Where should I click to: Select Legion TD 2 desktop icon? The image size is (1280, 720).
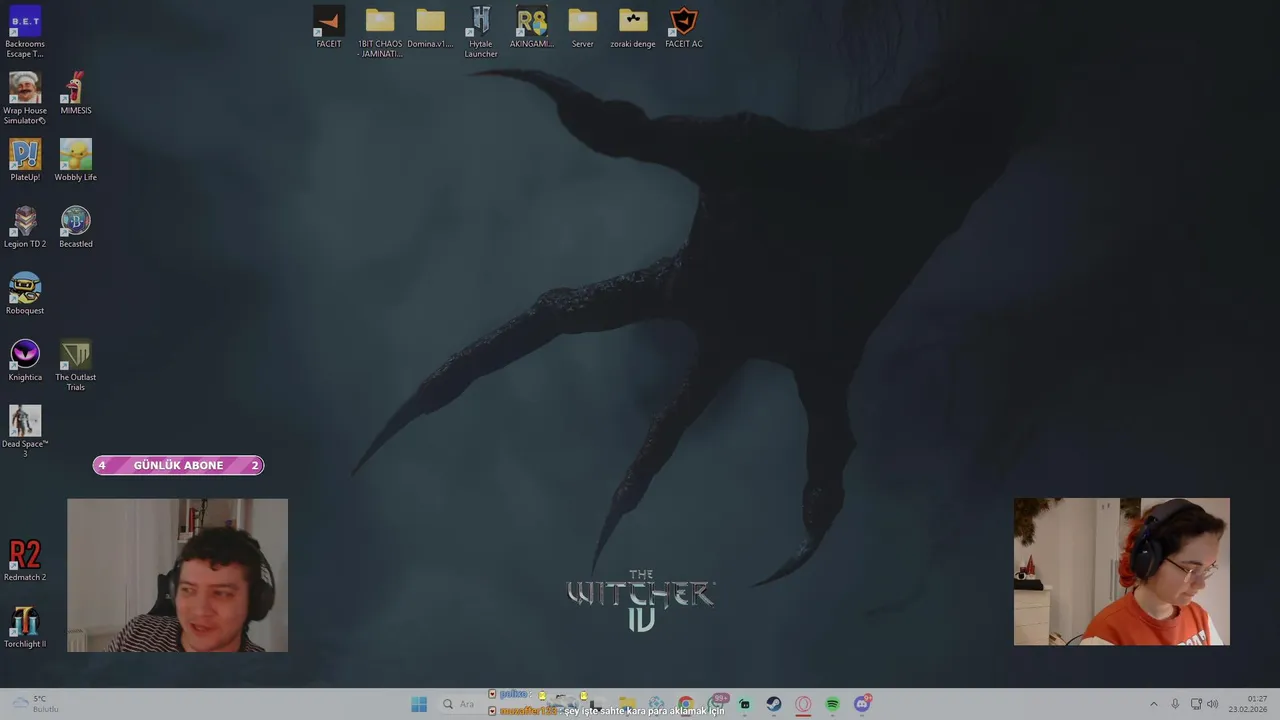tap(25, 227)
